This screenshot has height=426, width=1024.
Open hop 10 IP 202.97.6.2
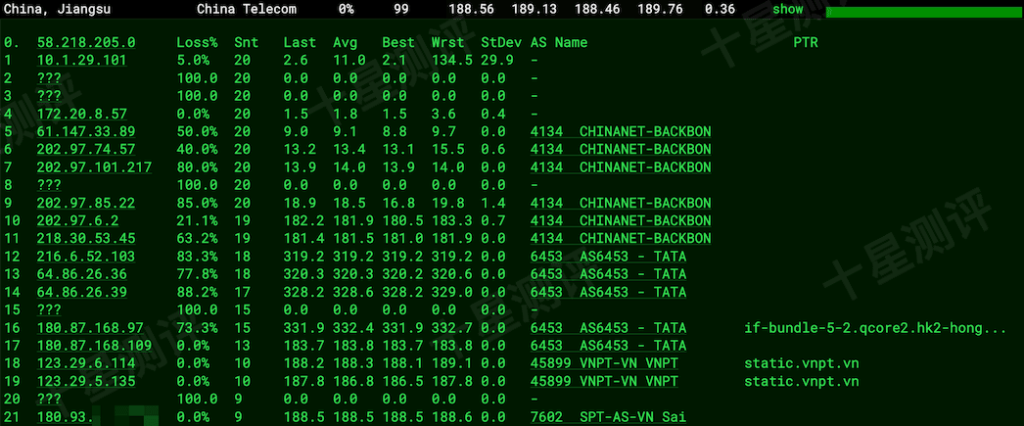pos(78,220)
